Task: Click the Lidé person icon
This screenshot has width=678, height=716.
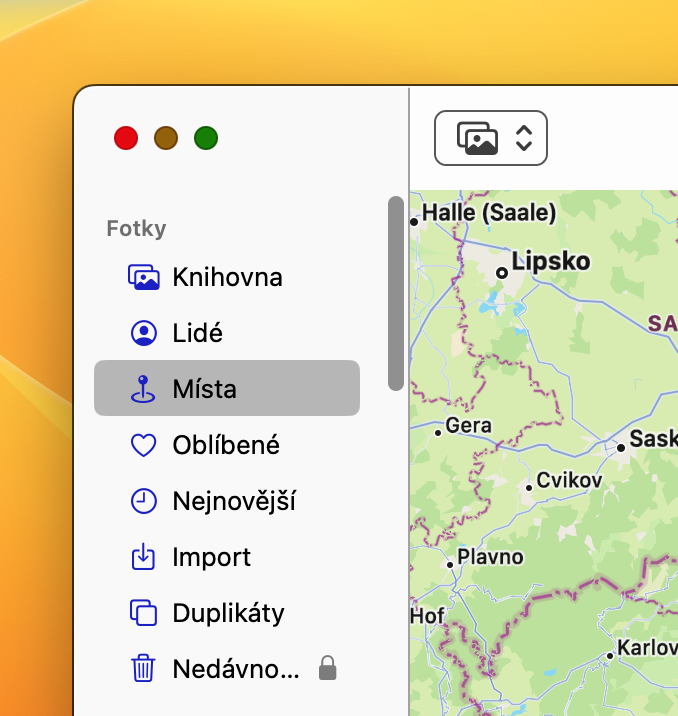Action: coord(143,333)
